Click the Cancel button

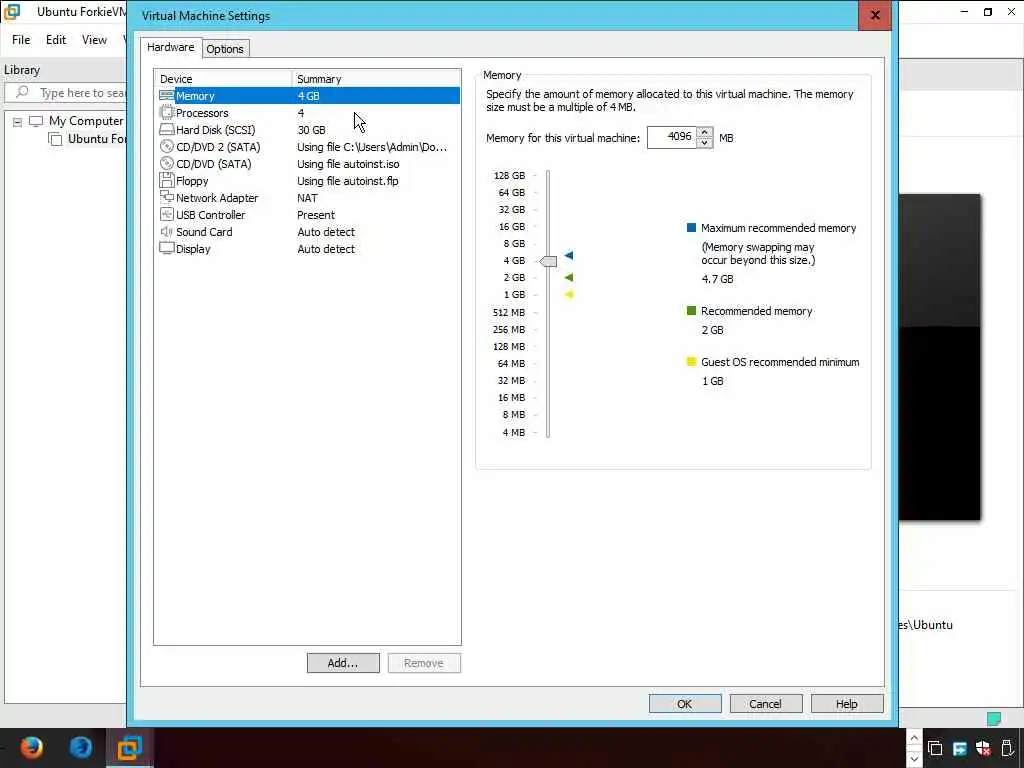(765, 704)
